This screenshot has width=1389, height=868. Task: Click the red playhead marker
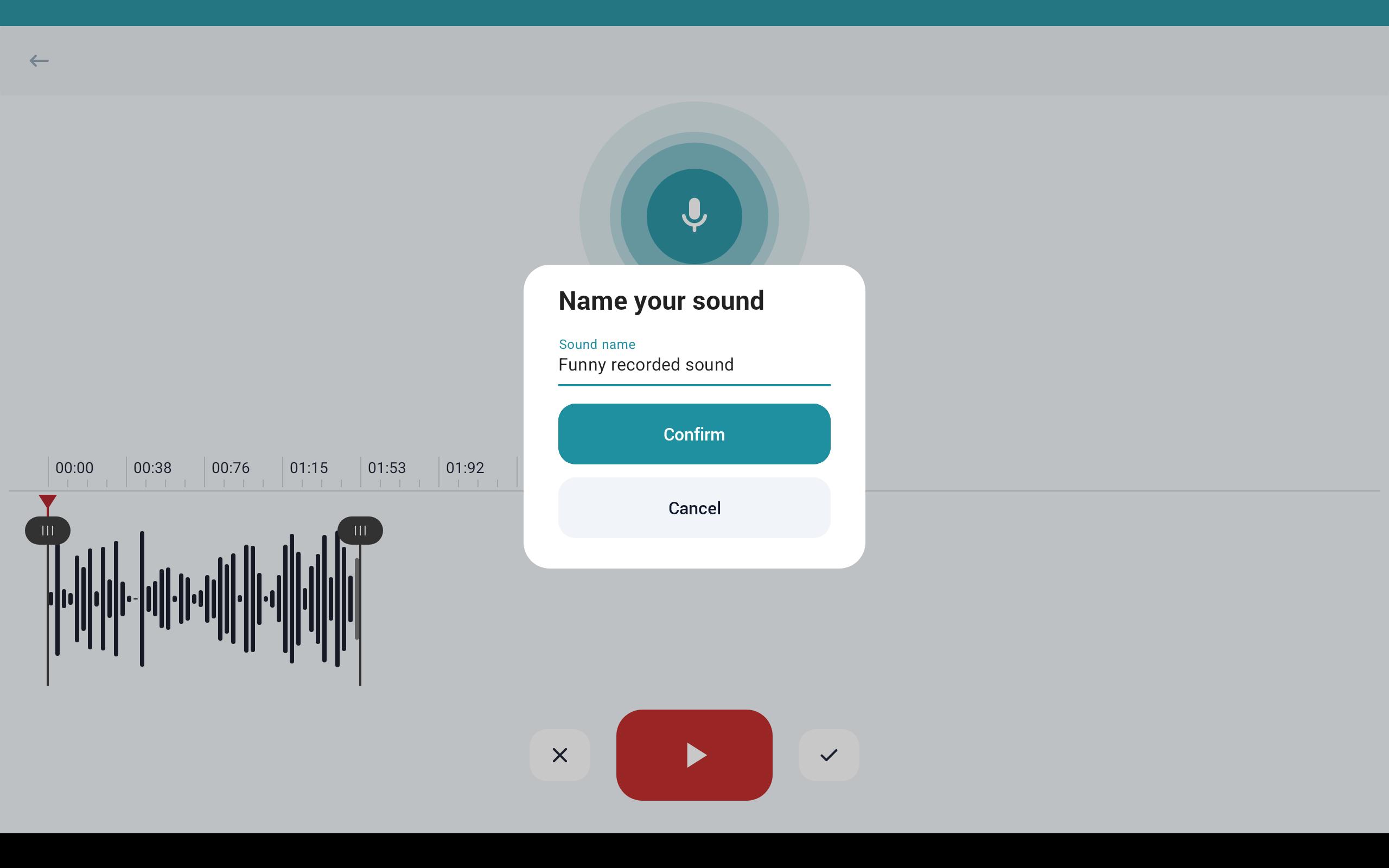point(48,502)
